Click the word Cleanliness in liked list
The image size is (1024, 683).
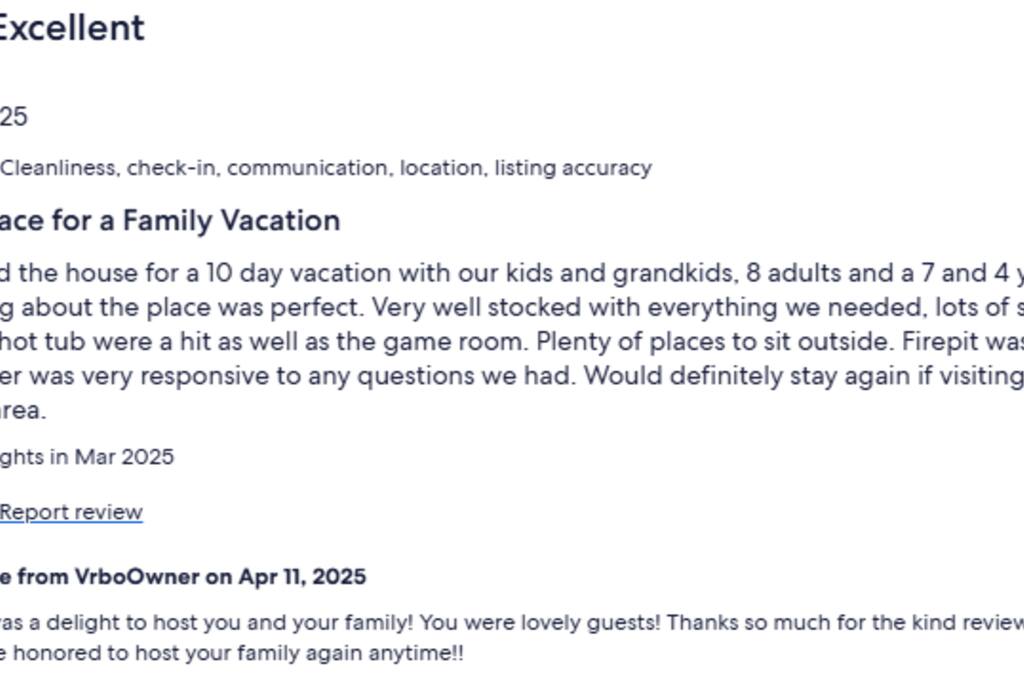pos(59,168)
